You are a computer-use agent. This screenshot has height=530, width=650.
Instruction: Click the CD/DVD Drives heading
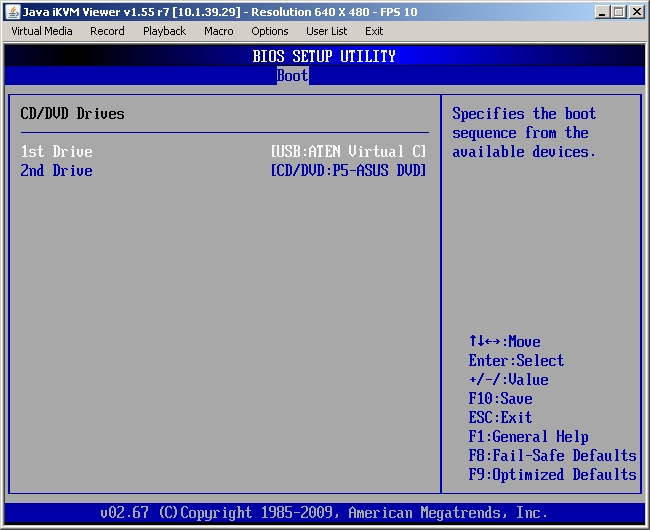pos(73,114)
